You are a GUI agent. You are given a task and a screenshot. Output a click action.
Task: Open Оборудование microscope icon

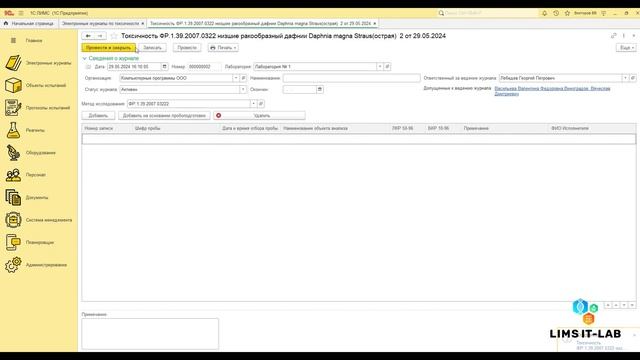tap(13, 153)
